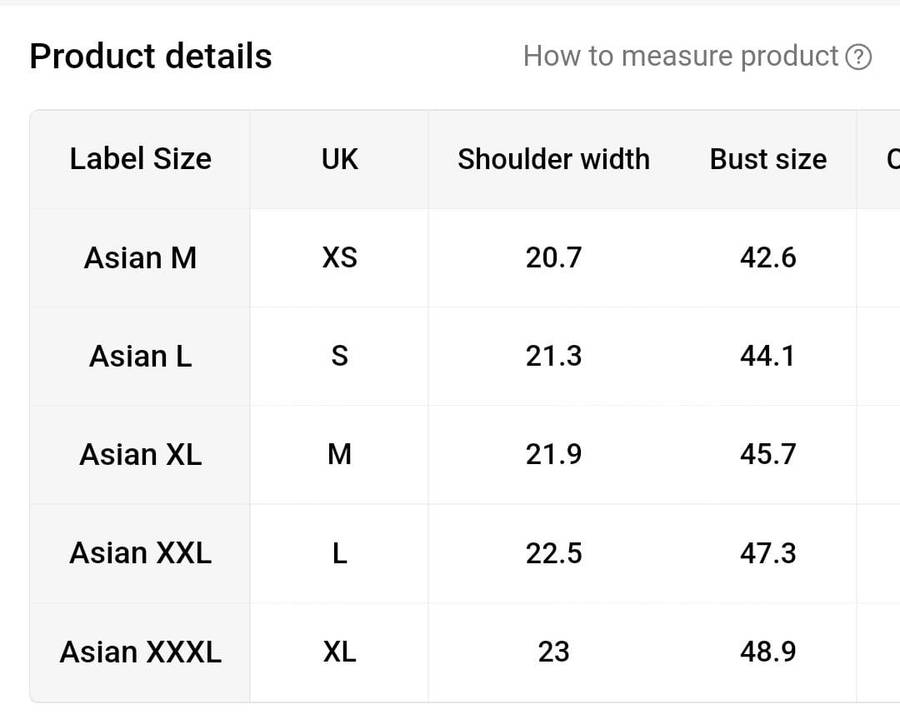Viewport: 900px width, 719px height.
Task: Click the partially visible fifth column header
Action: 890,159
